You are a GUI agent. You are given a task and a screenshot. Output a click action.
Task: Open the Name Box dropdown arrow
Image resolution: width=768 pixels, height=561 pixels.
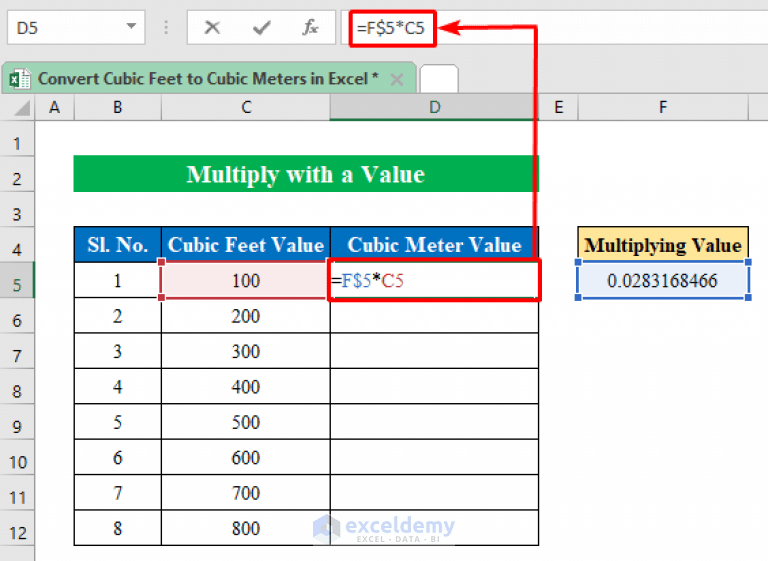coord(131,26)
